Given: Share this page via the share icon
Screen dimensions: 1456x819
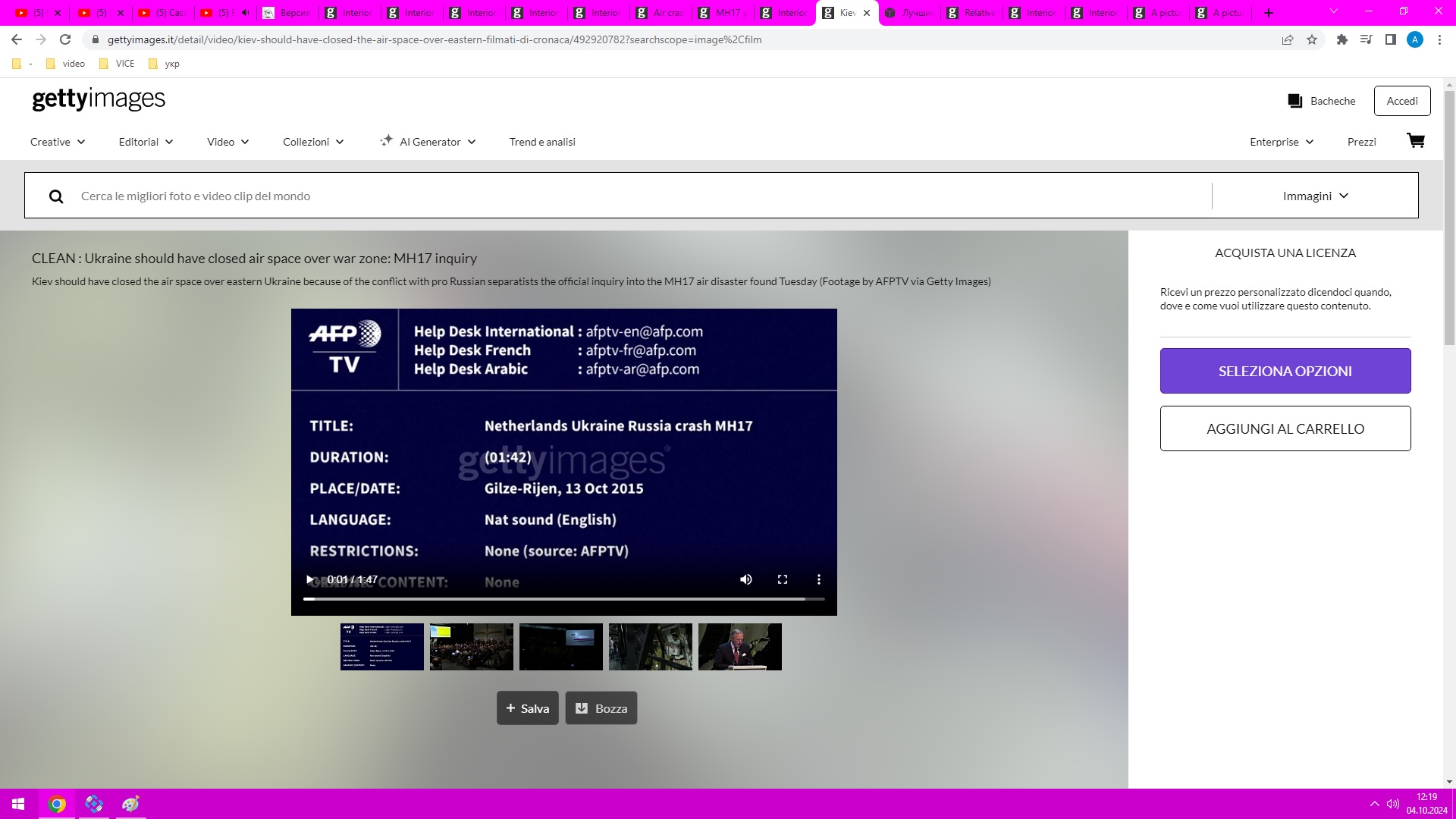Looking at the screenshot, I should tap(1288, 39).
